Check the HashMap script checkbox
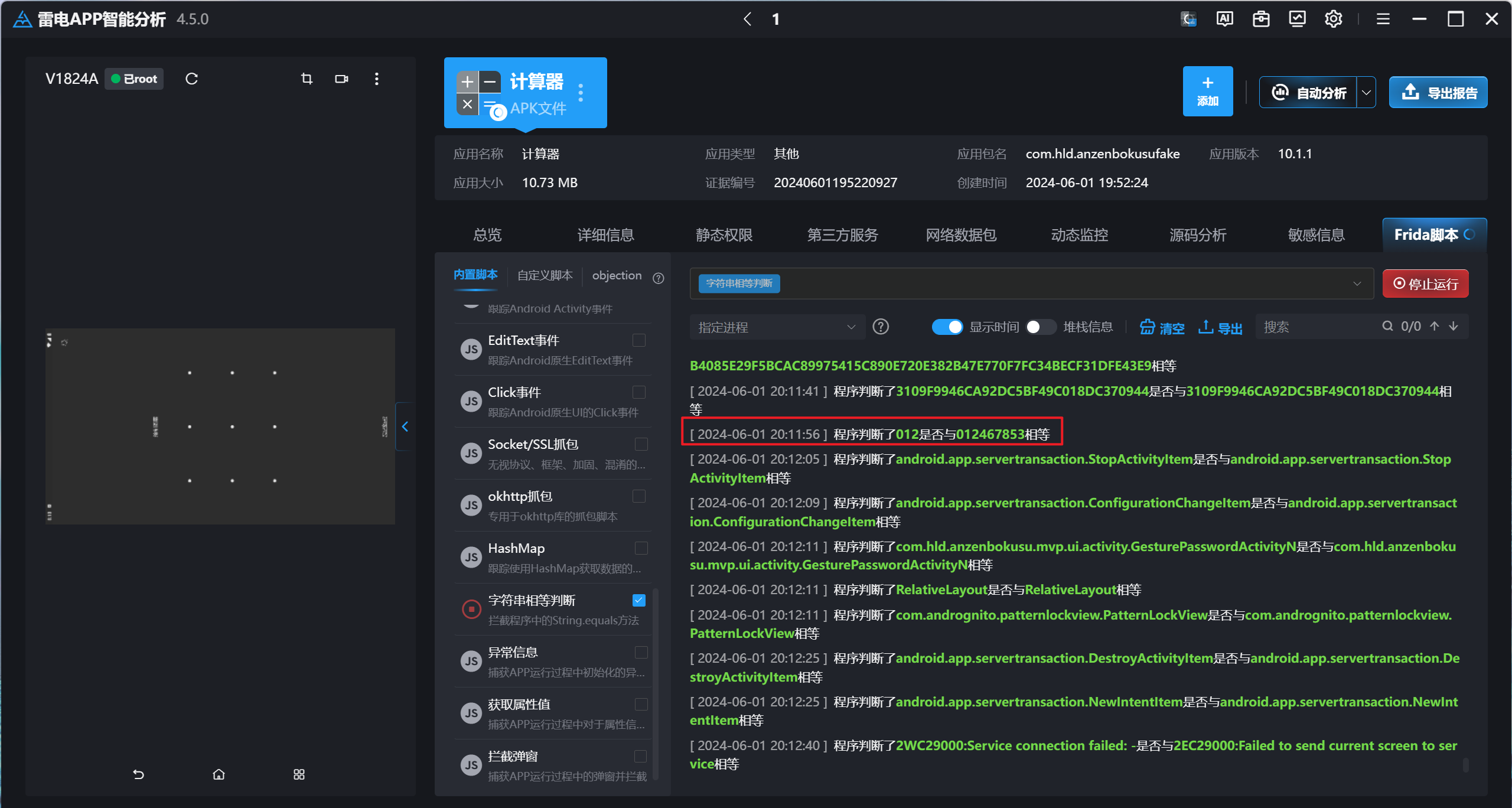This screenshot has height=808, width=1512. click(641, 548)
